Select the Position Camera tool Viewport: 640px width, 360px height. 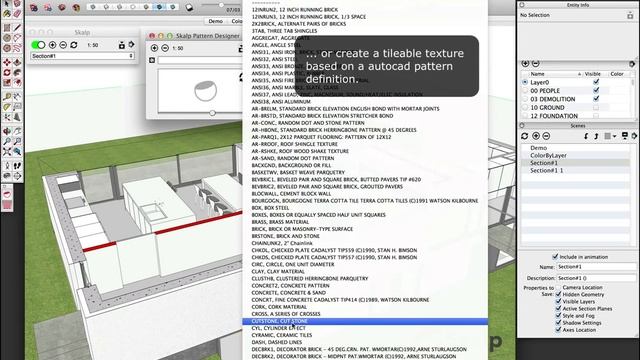[7, 166]
